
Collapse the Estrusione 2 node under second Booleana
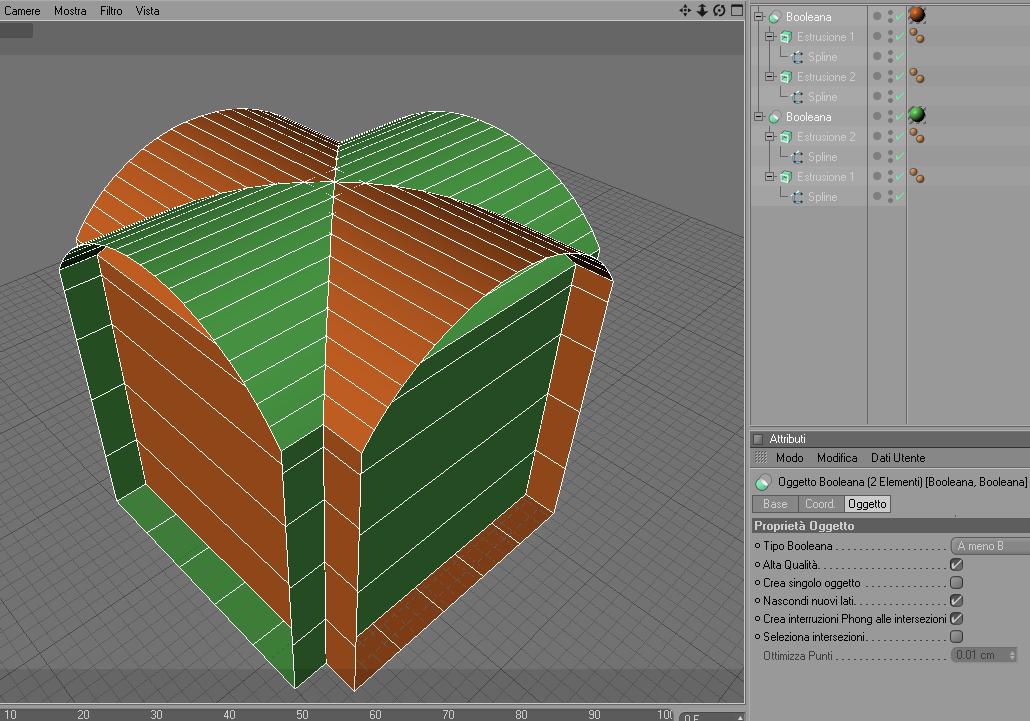(770, 137)
